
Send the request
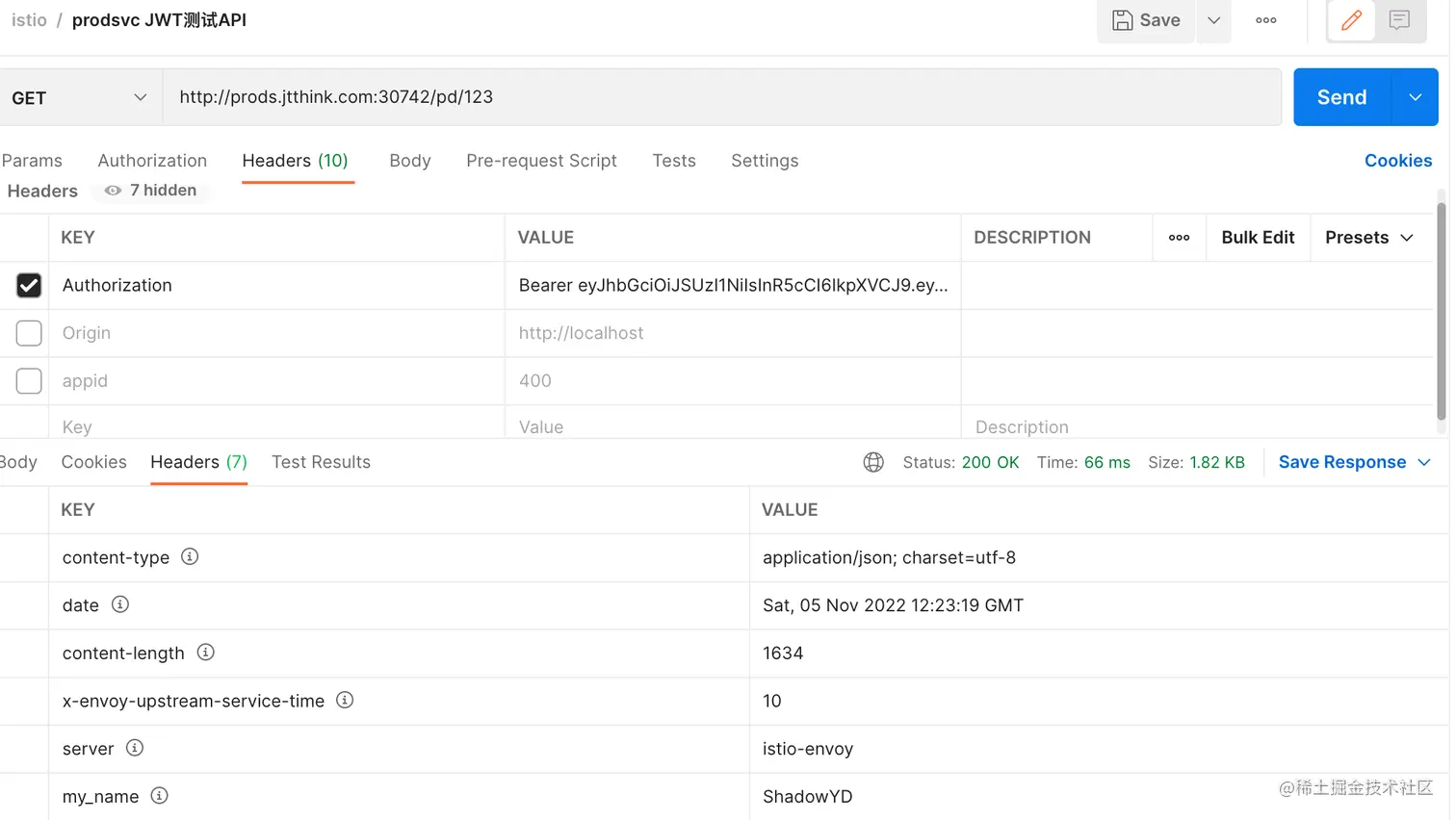tap(1342, 97)
